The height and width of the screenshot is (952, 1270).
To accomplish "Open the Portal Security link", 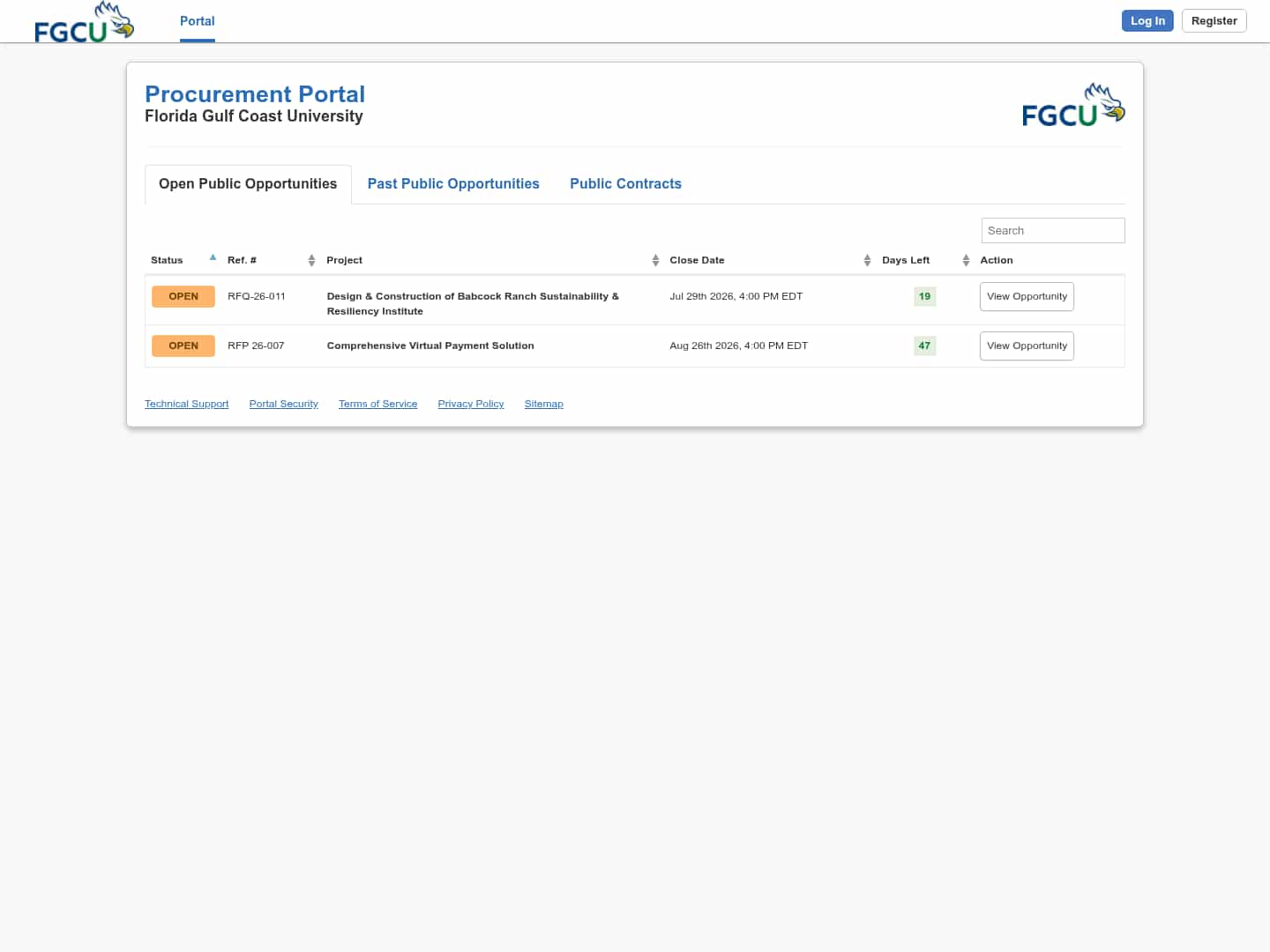I will 283,404.
